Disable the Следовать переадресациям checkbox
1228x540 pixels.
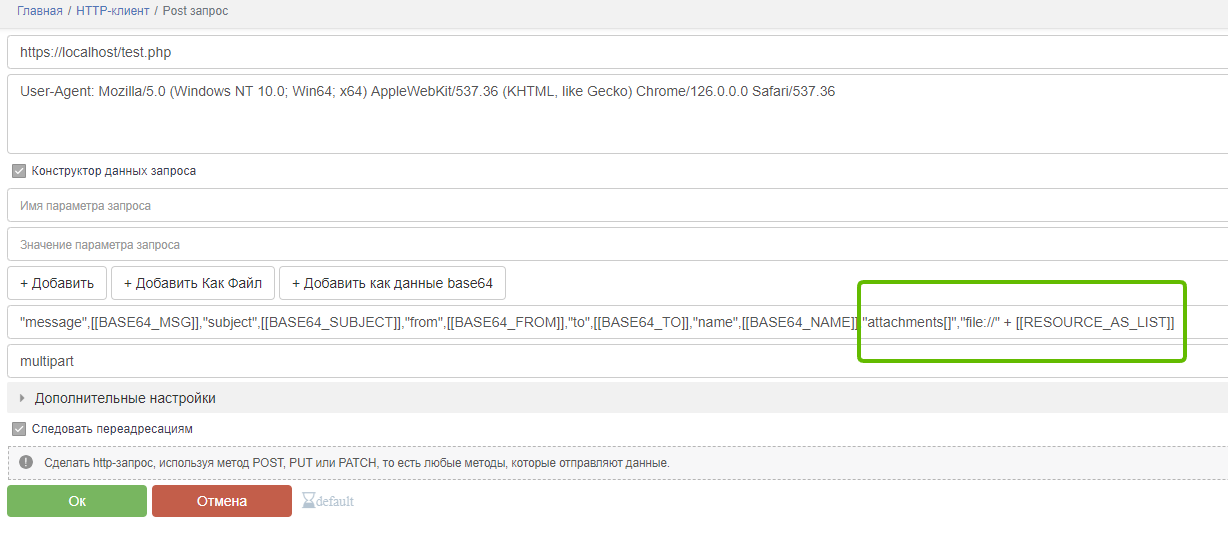click(19, 429)
